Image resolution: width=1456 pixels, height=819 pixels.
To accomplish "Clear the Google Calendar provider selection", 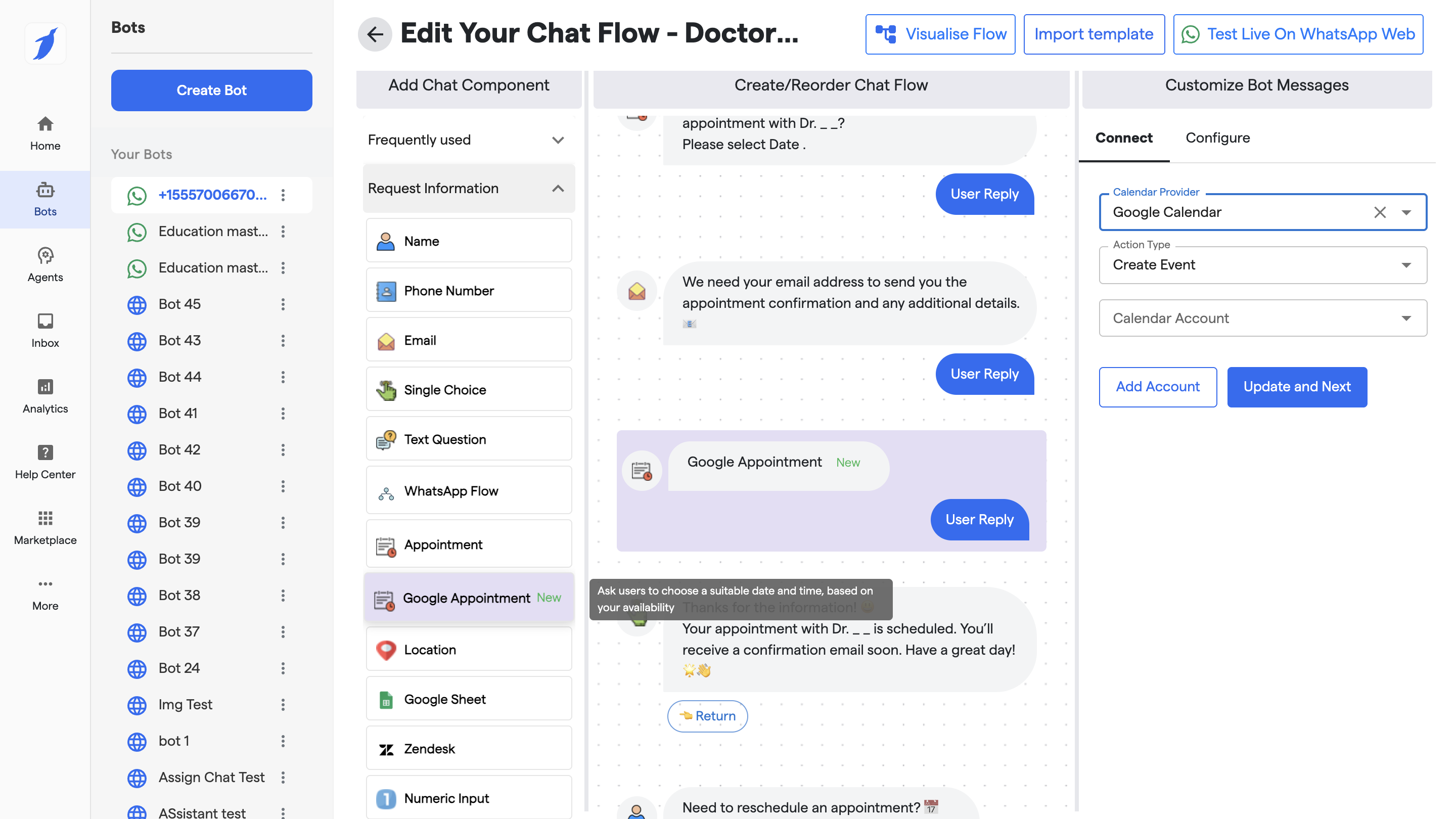I will tap(1380, 212).
